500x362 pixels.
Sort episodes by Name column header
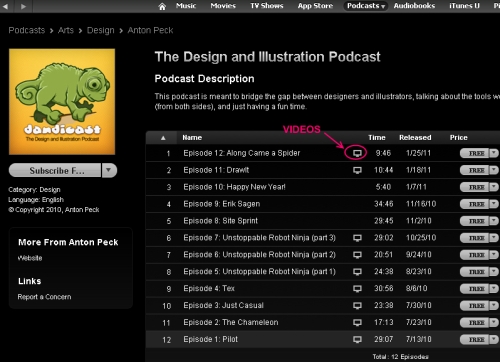point(192,138)
